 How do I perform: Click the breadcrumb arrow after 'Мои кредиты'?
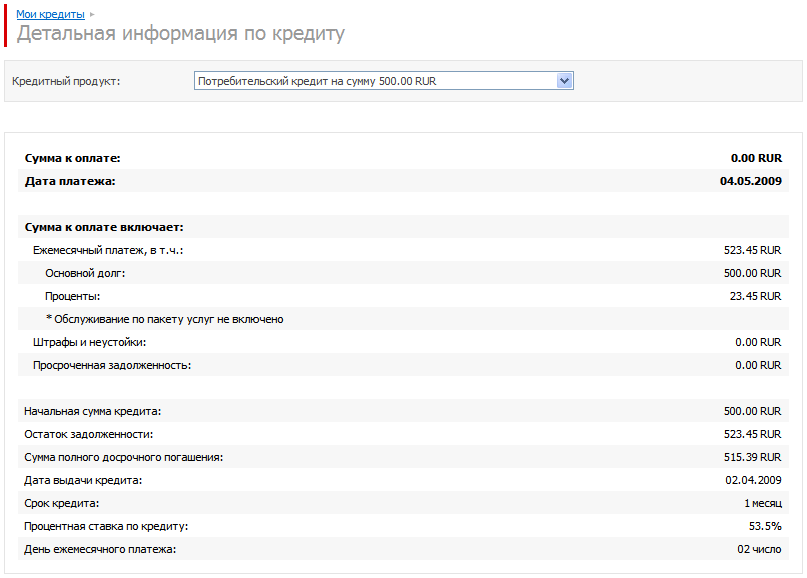tap(92, 14)
